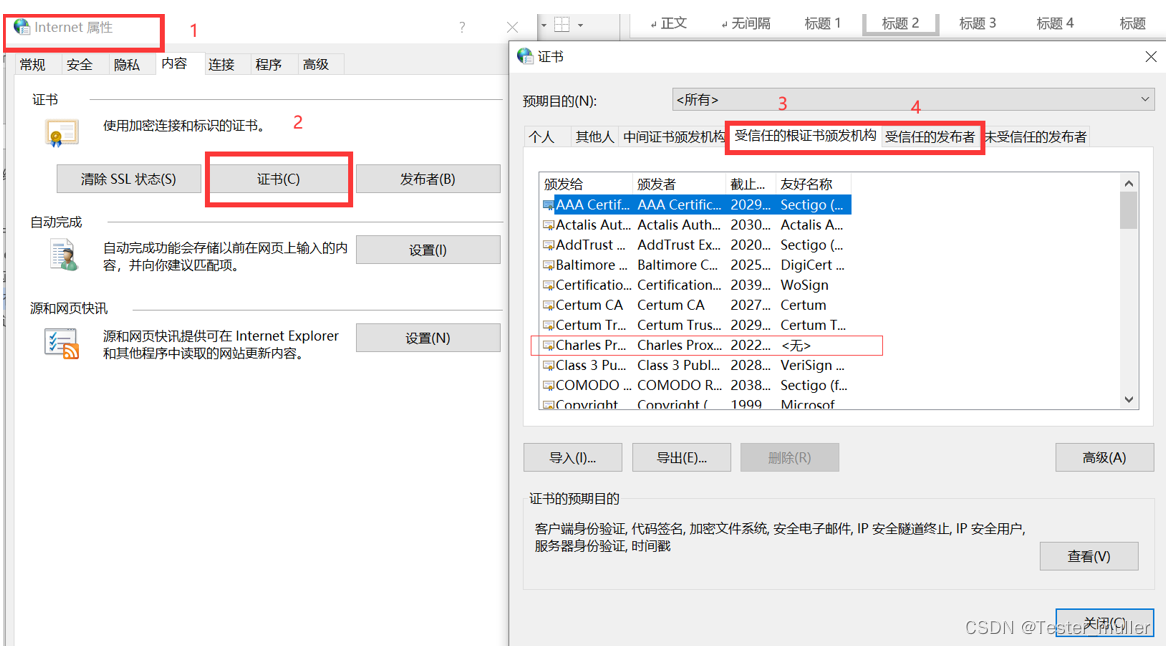Image resolution: width=1166 pixels, height=646 pixels.
Task: Select the Baltimore CyberTrust certificate row
Action: point(697,265)
